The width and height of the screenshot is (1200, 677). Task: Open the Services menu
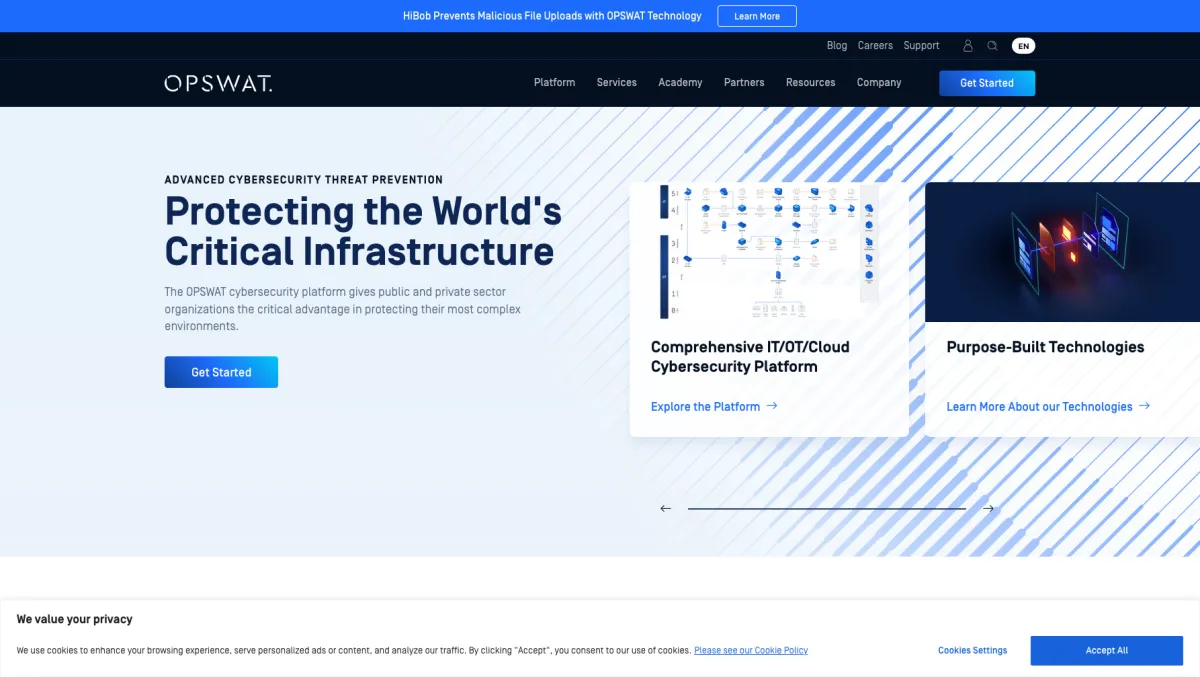[x=617, y=83]
